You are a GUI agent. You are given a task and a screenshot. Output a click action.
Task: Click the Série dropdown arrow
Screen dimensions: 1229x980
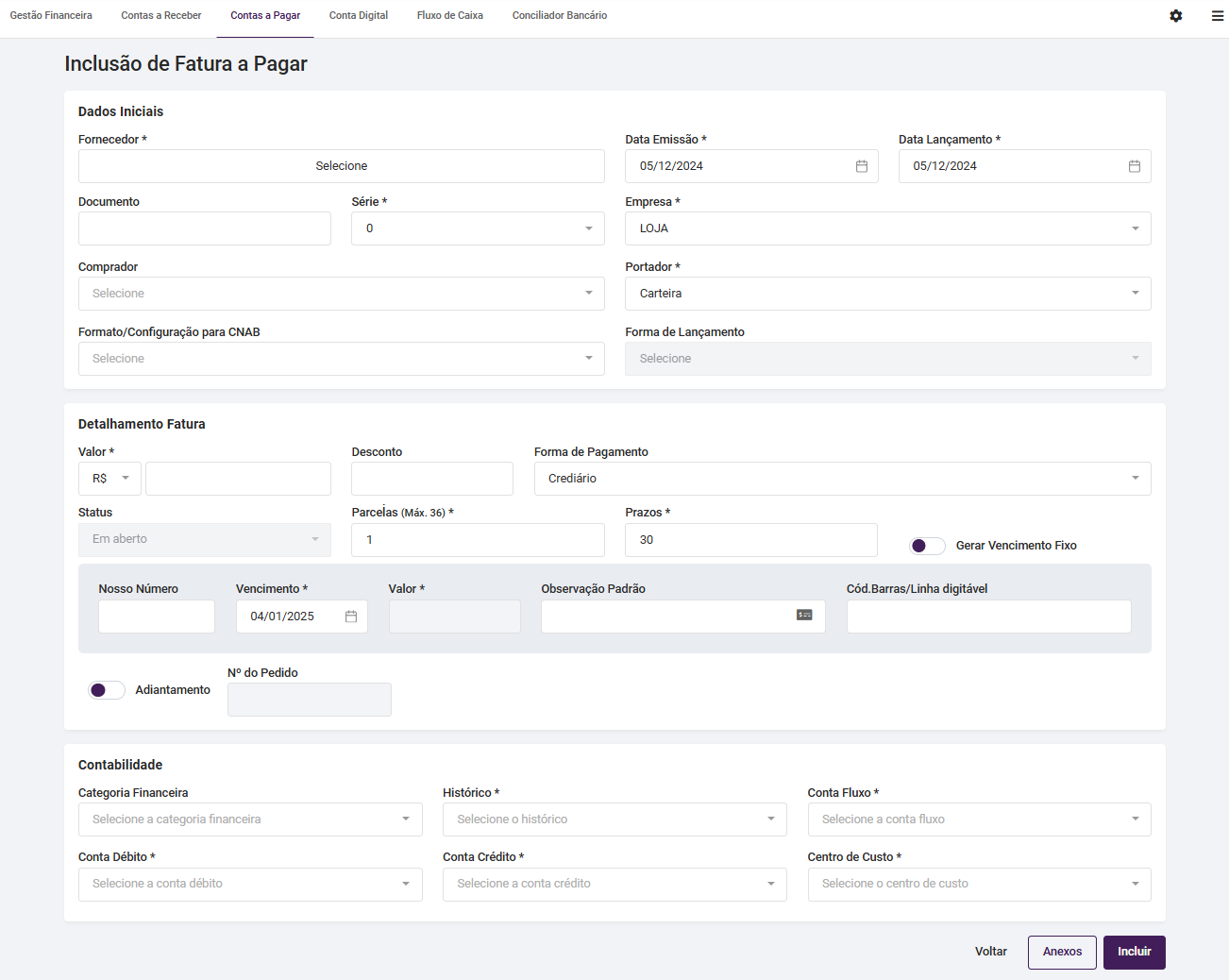pyautogui.click(x=589, y=228)
